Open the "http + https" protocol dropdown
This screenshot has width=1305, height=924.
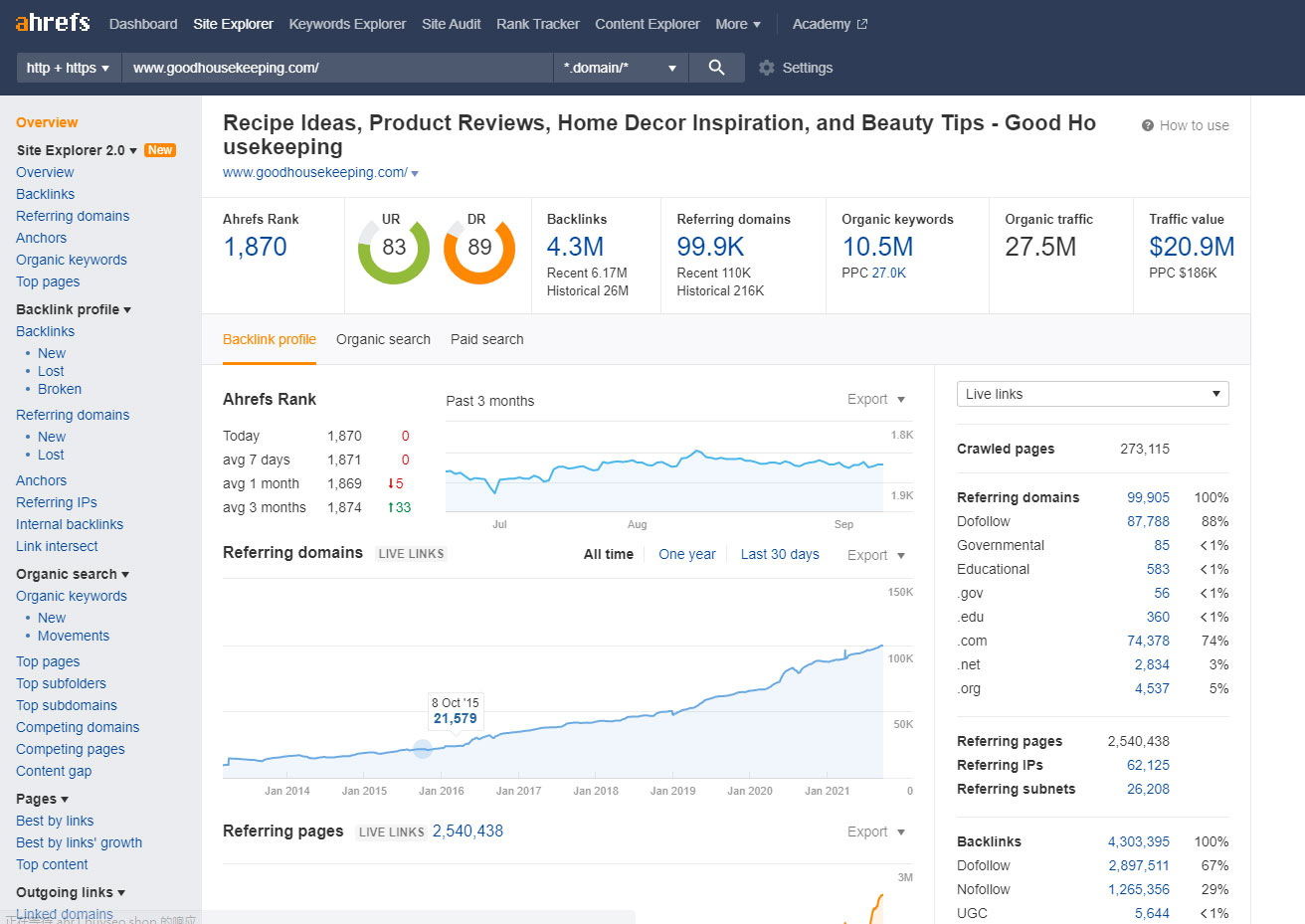click(x=68, y=68)
